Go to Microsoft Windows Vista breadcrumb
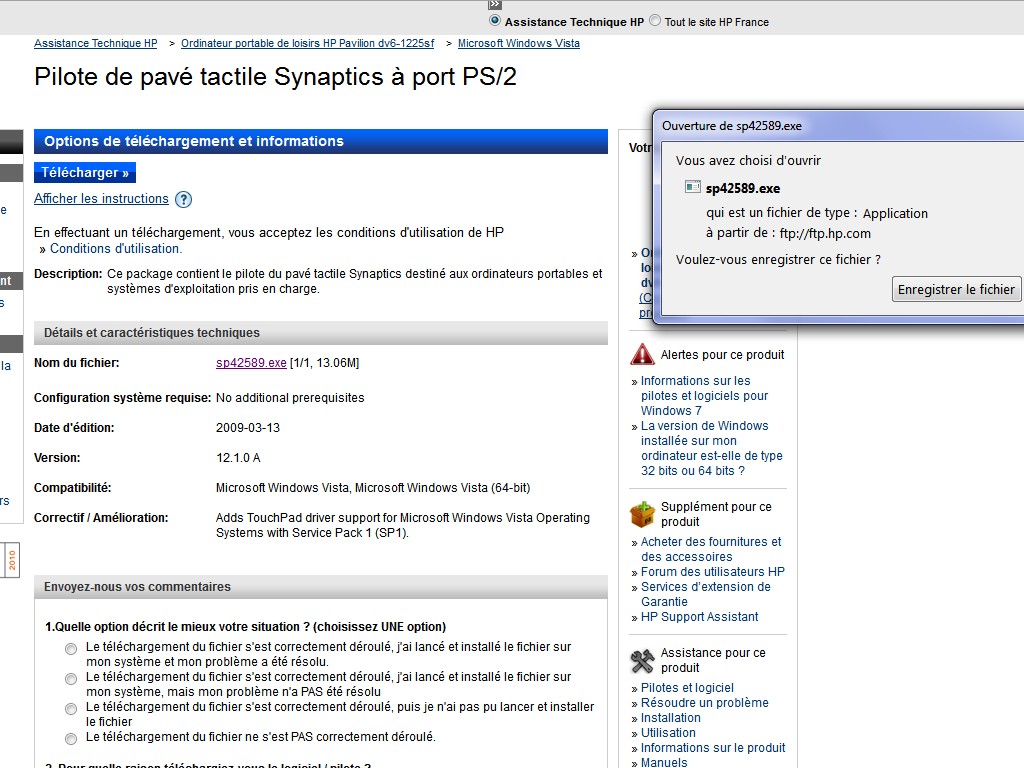 (x=518, y=44)
